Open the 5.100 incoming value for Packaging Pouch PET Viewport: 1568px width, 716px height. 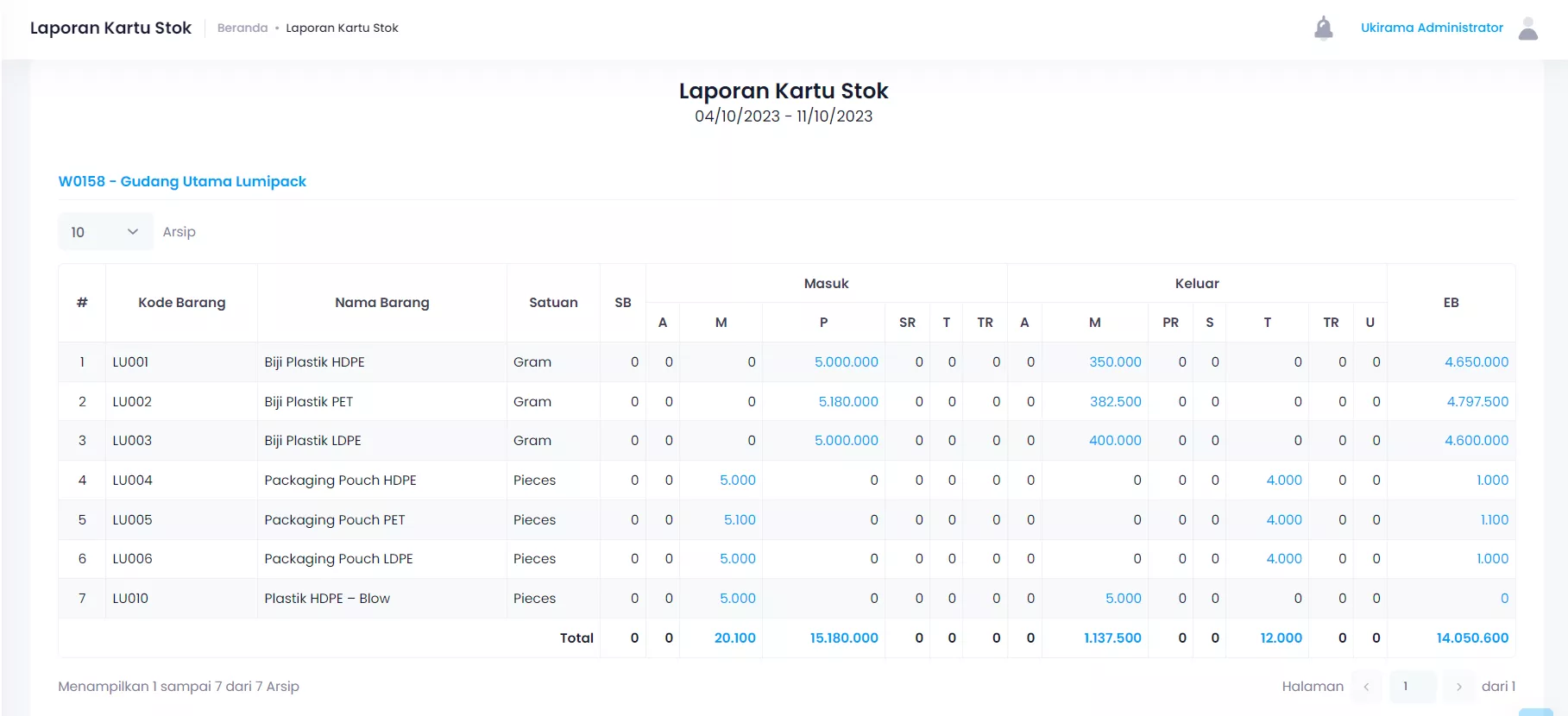point(740,520)
